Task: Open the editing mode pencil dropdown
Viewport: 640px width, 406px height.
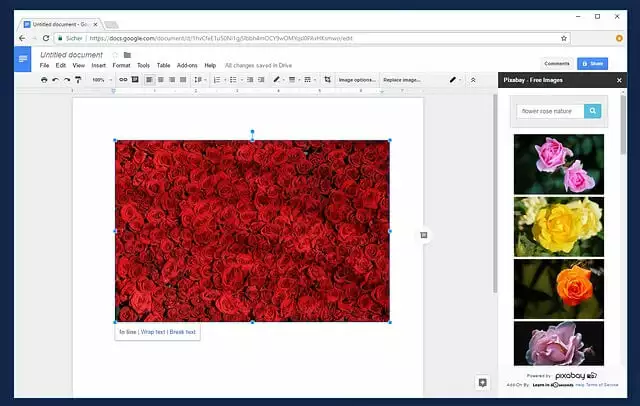Action: tap(457, 79)
